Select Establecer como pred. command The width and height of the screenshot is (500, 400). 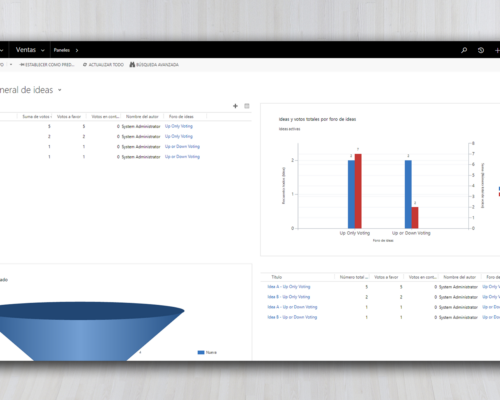(x=47, y=65)
